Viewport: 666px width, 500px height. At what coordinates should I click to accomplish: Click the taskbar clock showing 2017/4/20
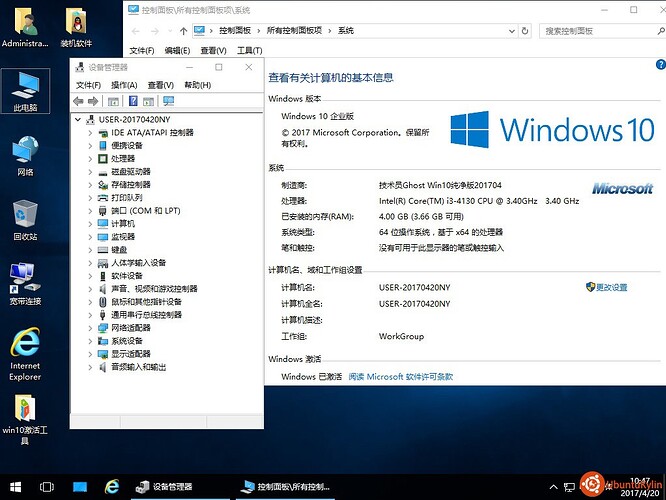coord(640,487)
